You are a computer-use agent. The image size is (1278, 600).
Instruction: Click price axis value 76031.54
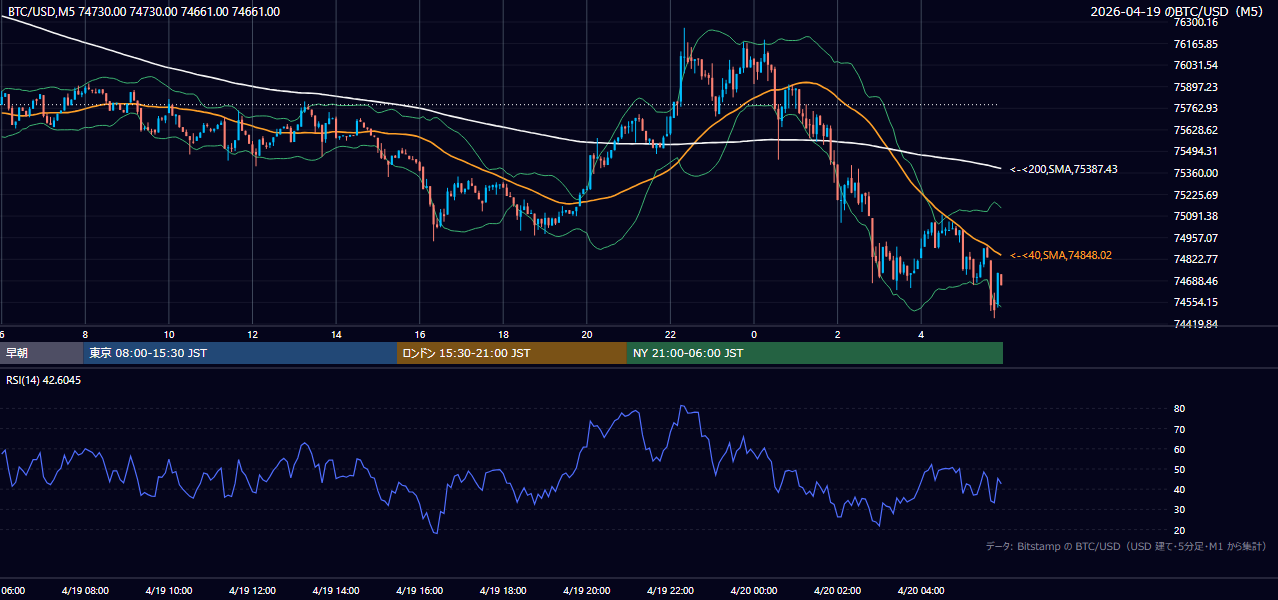[x=1195, y=65]
